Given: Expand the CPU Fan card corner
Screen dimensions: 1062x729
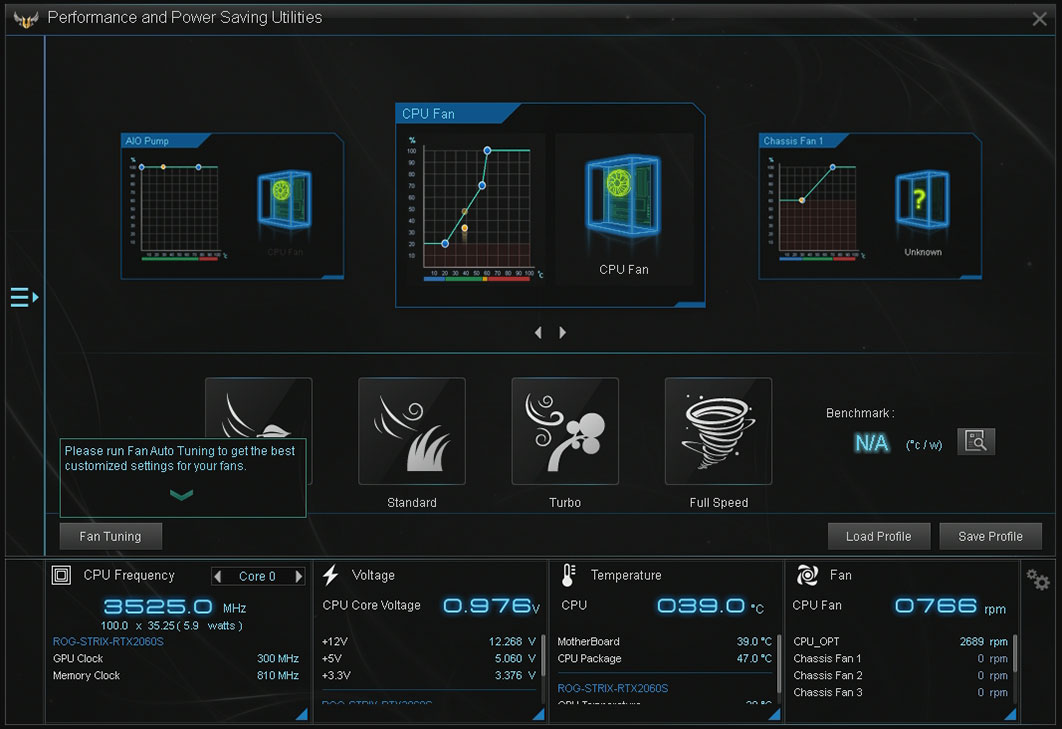Looking at the screenshot, I should coord(691,305).
